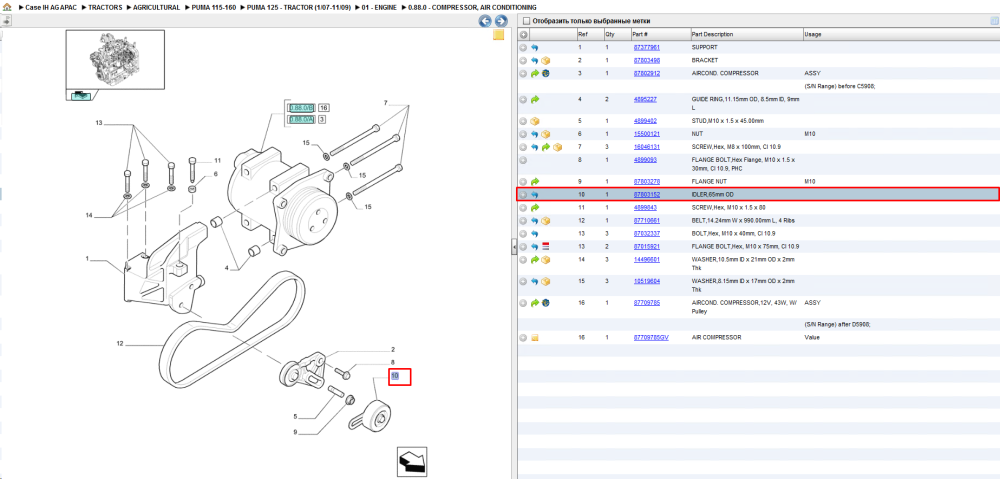Click box icon in WASHER 10.5mm row
This screenshot has width=1000, height=479.
[x=546, y=260]
